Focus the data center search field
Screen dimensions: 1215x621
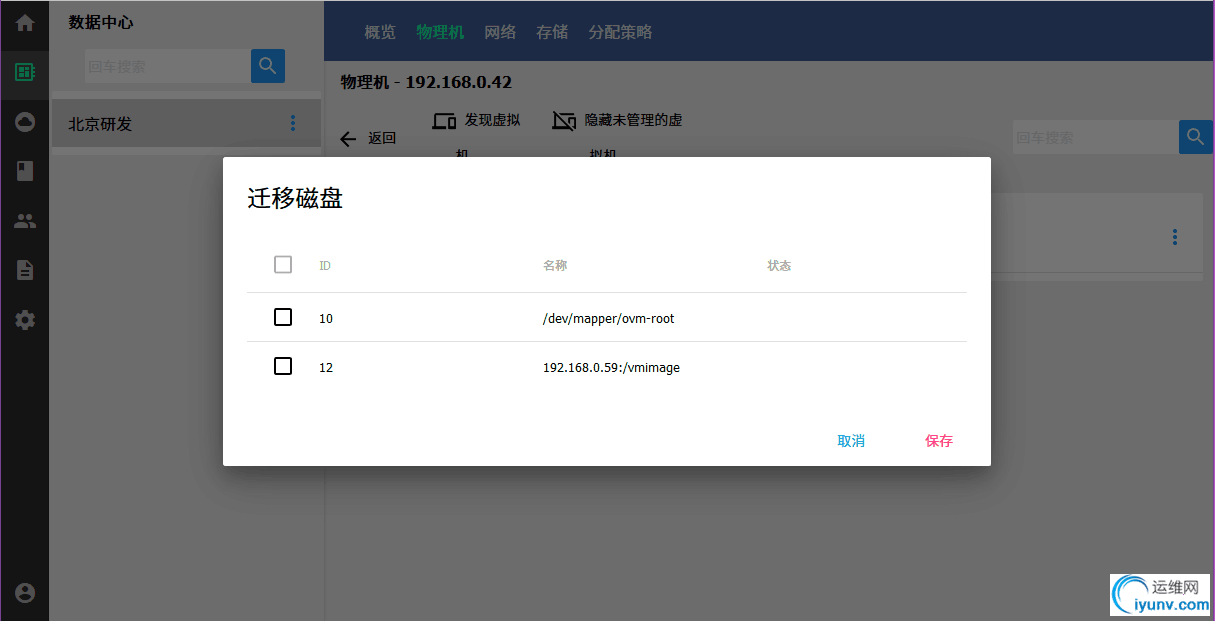167,67
